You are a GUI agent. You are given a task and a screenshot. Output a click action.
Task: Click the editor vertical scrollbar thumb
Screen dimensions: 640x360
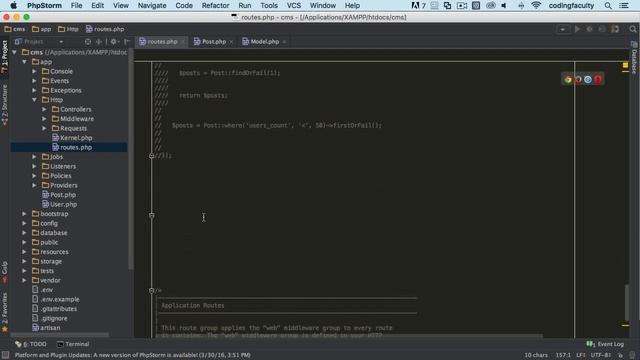click(x=627, y=302)
